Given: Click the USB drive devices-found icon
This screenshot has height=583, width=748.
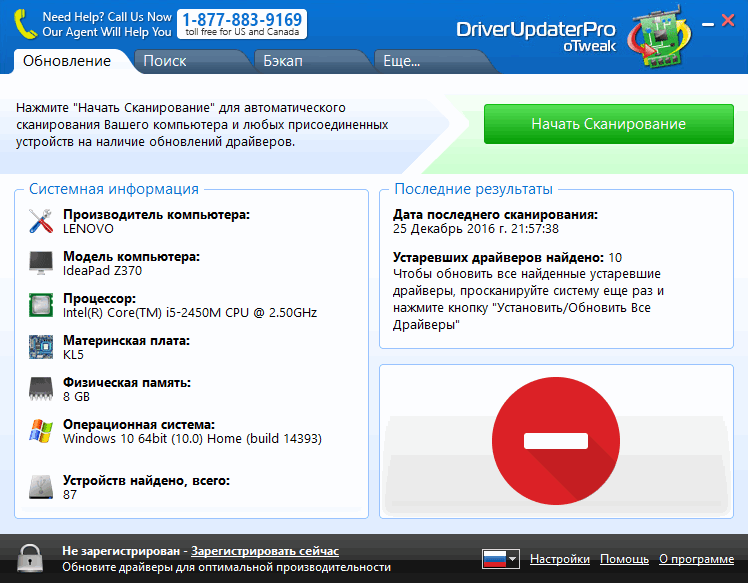Looking at the screenshot, I should click(41, 487).
